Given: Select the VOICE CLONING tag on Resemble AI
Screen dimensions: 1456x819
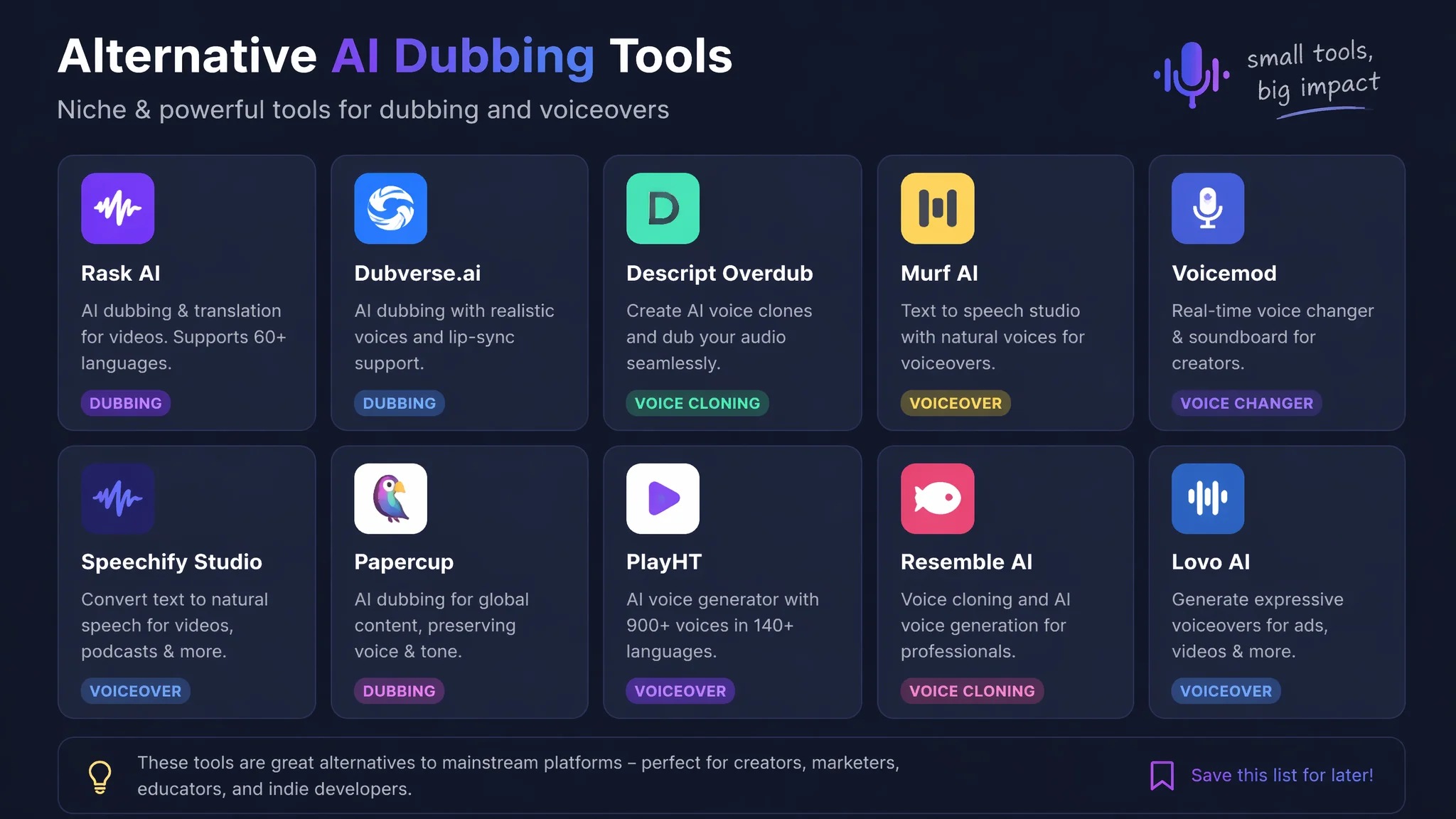Looking at the screenshot, I should pyautogui.click(x=973, y=691).
